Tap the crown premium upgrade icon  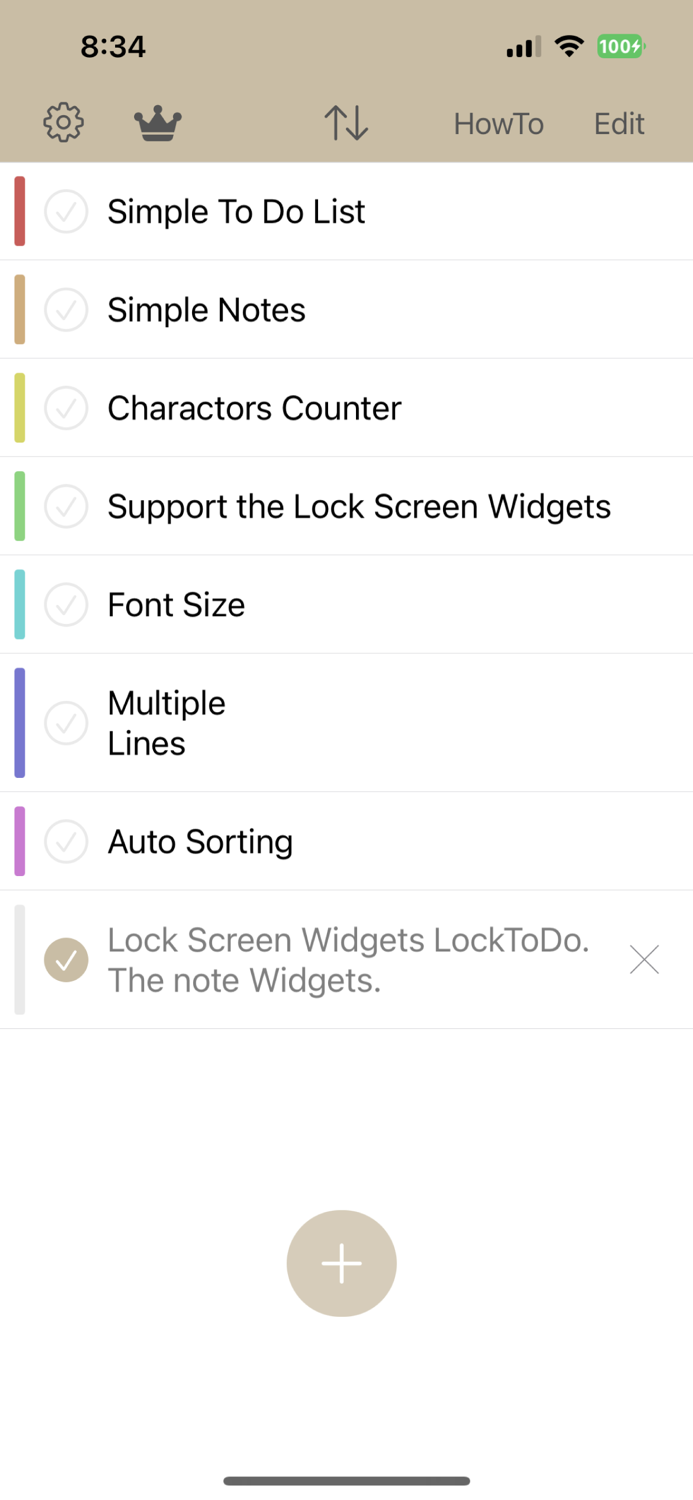pos(157,122)
